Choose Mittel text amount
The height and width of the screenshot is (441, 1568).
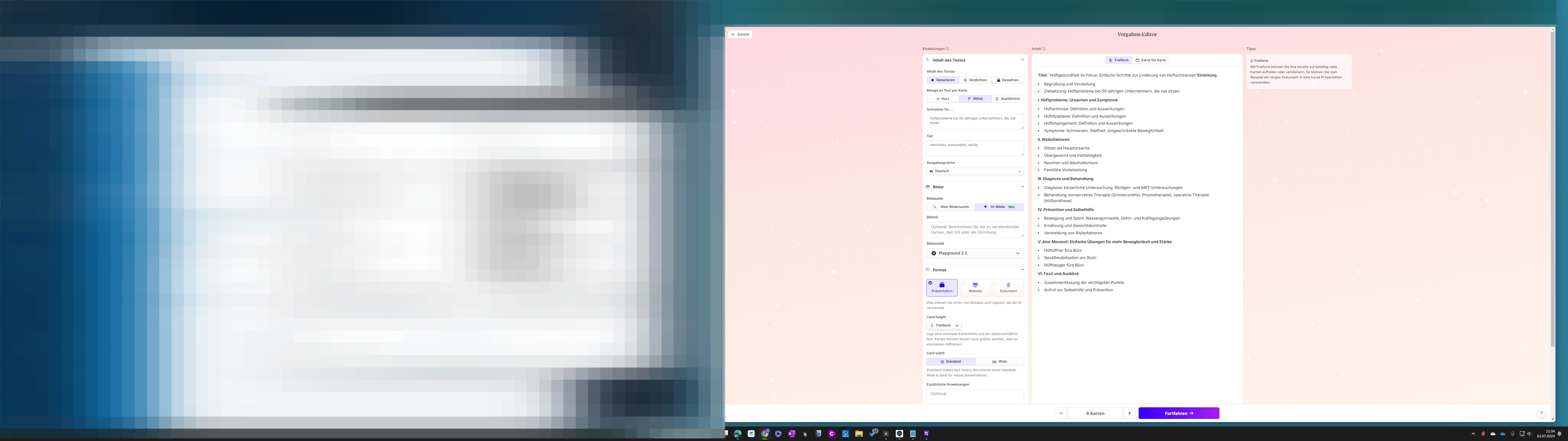[x=975, y=99]
